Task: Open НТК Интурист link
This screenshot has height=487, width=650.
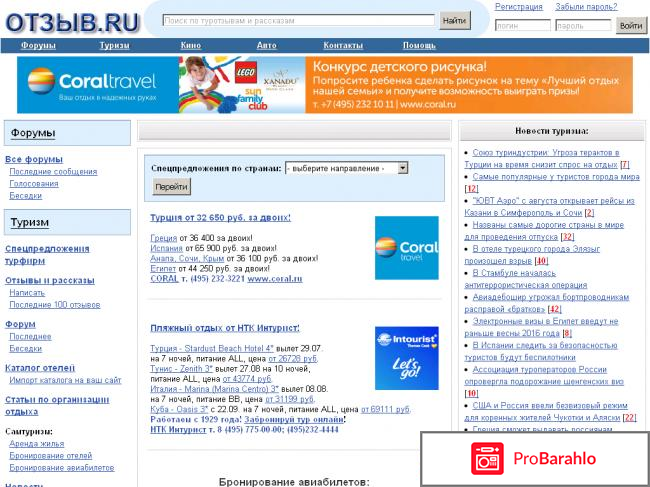Action: click(x=178, y=429)
